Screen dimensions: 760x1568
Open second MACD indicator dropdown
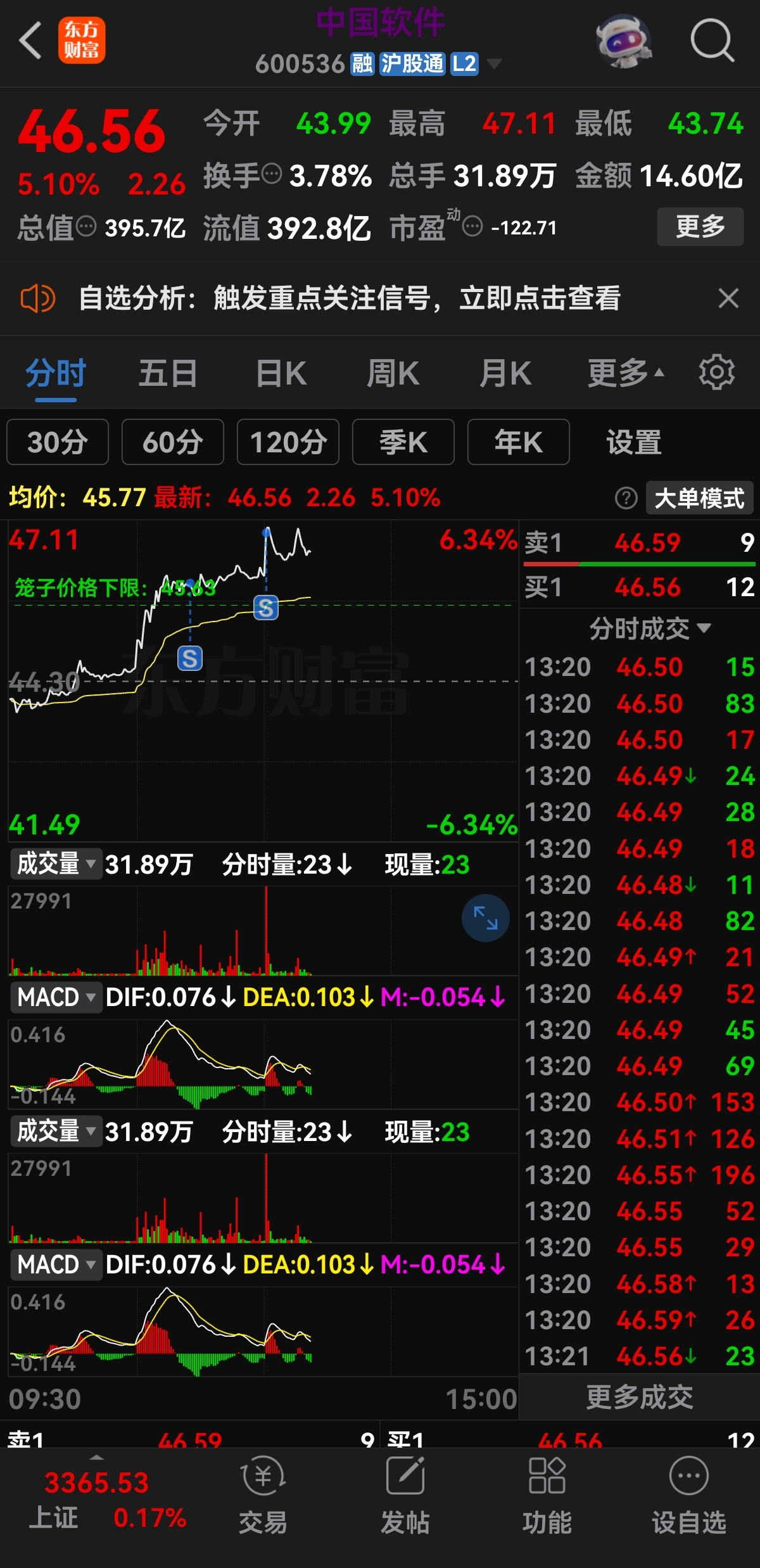[56, 1265]
